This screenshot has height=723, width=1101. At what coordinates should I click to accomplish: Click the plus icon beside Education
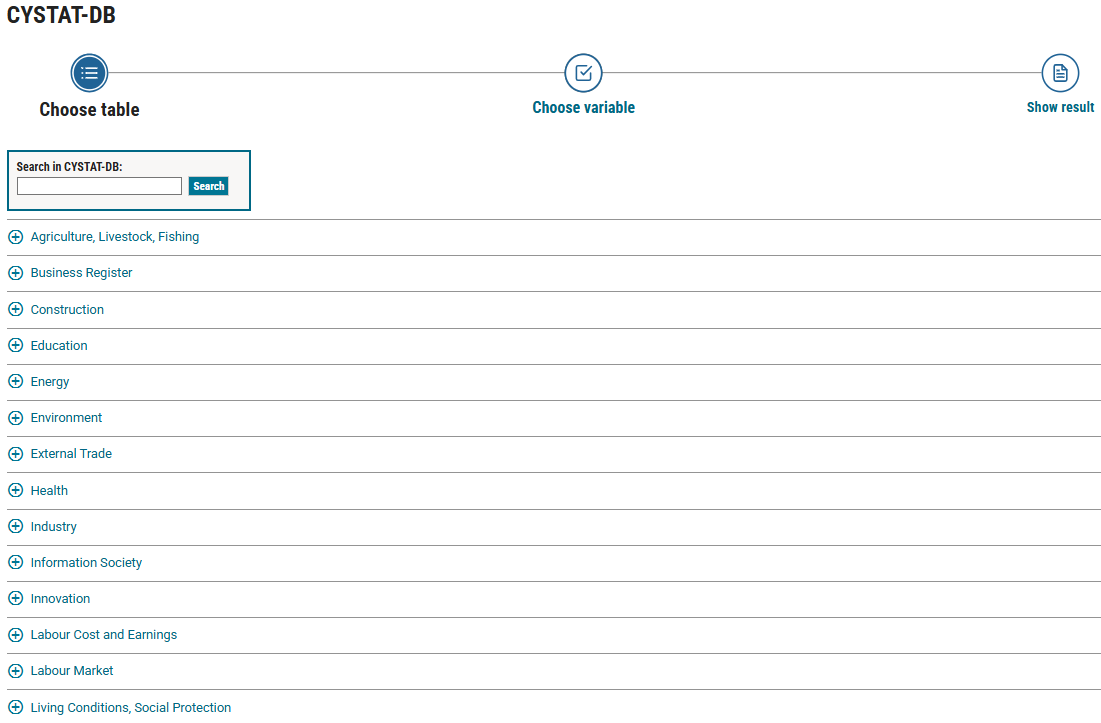(x=15, y=346)
